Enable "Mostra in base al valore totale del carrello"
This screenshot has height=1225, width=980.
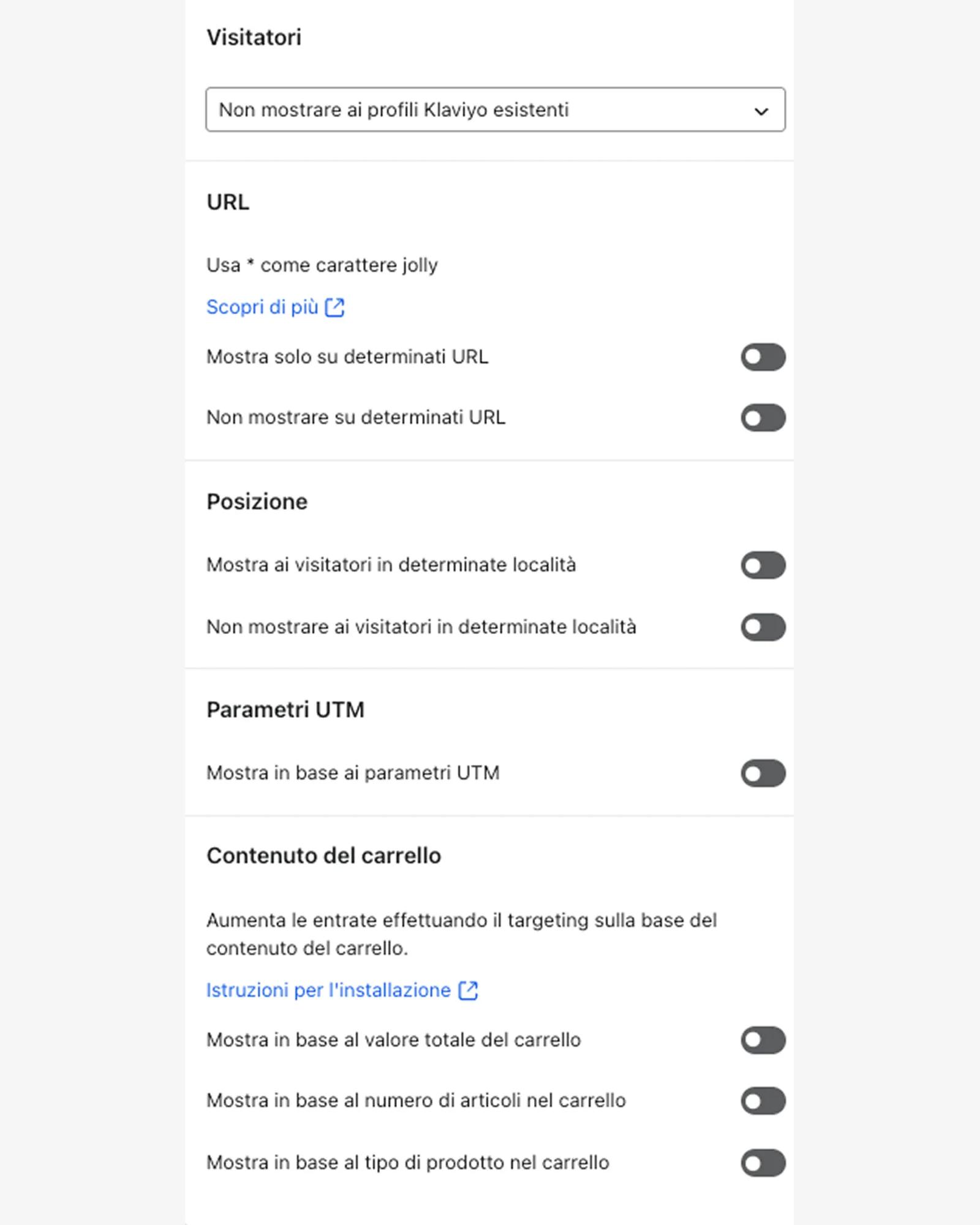763,1039
